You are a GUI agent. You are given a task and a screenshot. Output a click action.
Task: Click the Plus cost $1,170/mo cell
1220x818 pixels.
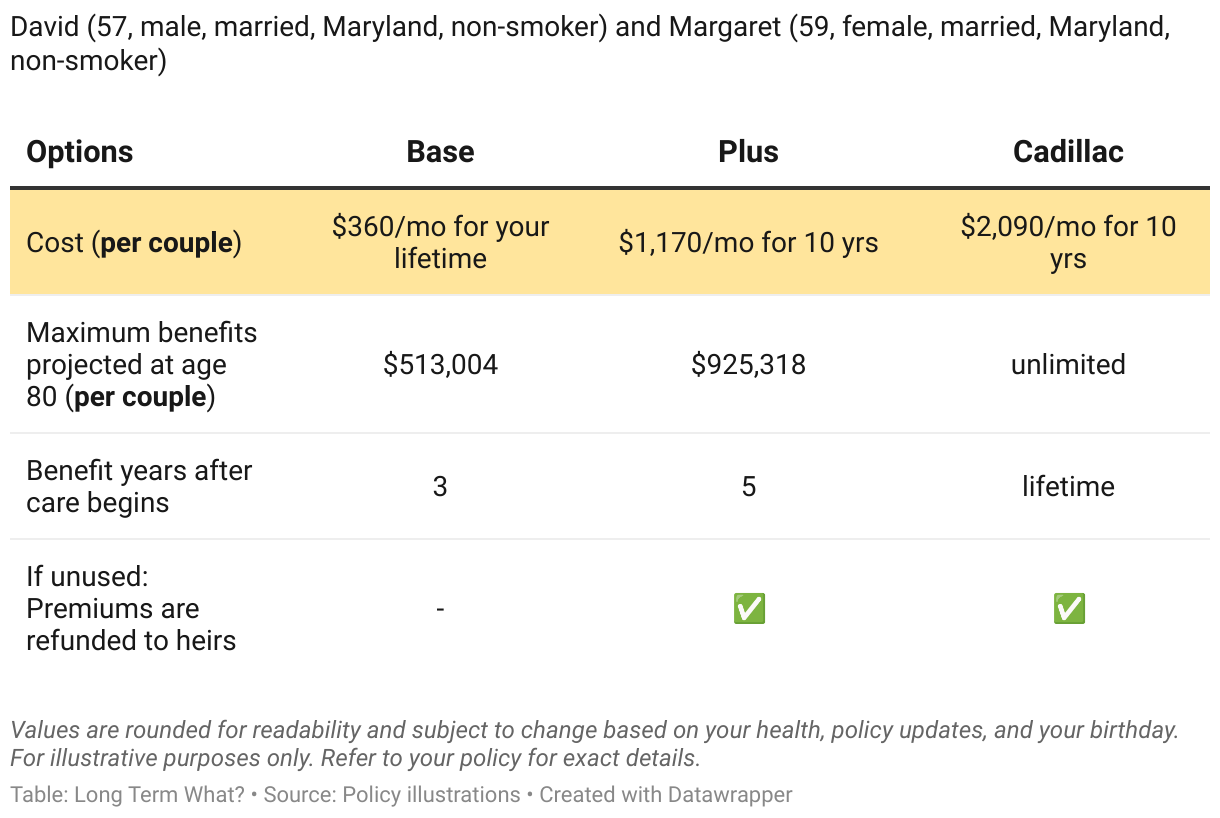(748, 242)
